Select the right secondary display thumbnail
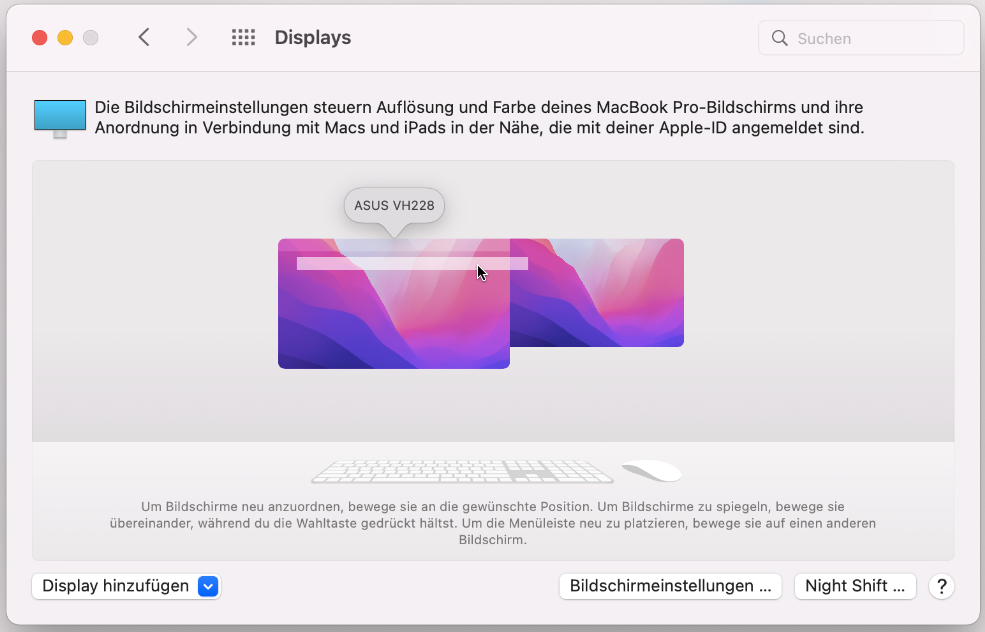 597,293
